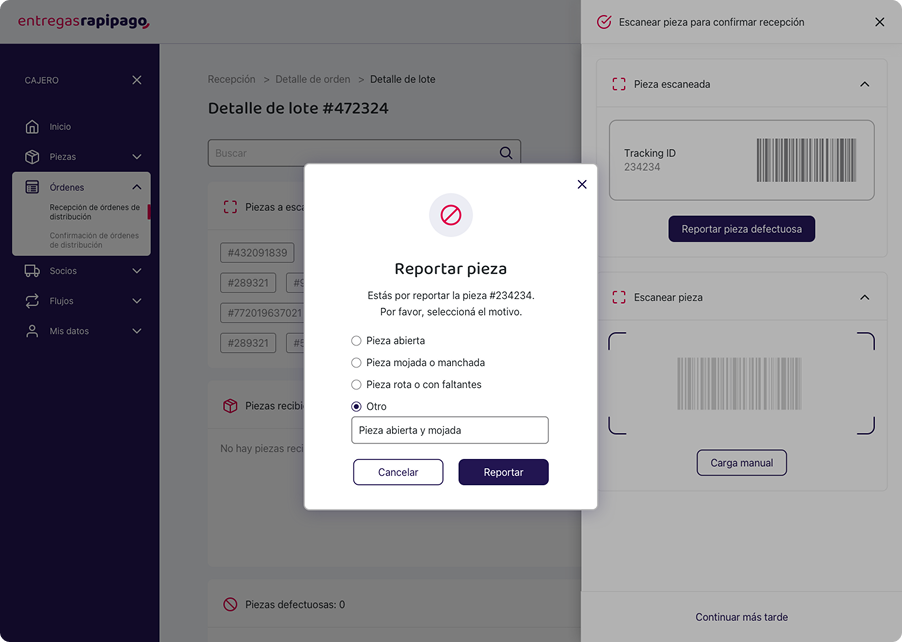The width and height of the screenshot is (902, 642).
Task: Expand the Socios menu chevron
Action: point(136,270)
